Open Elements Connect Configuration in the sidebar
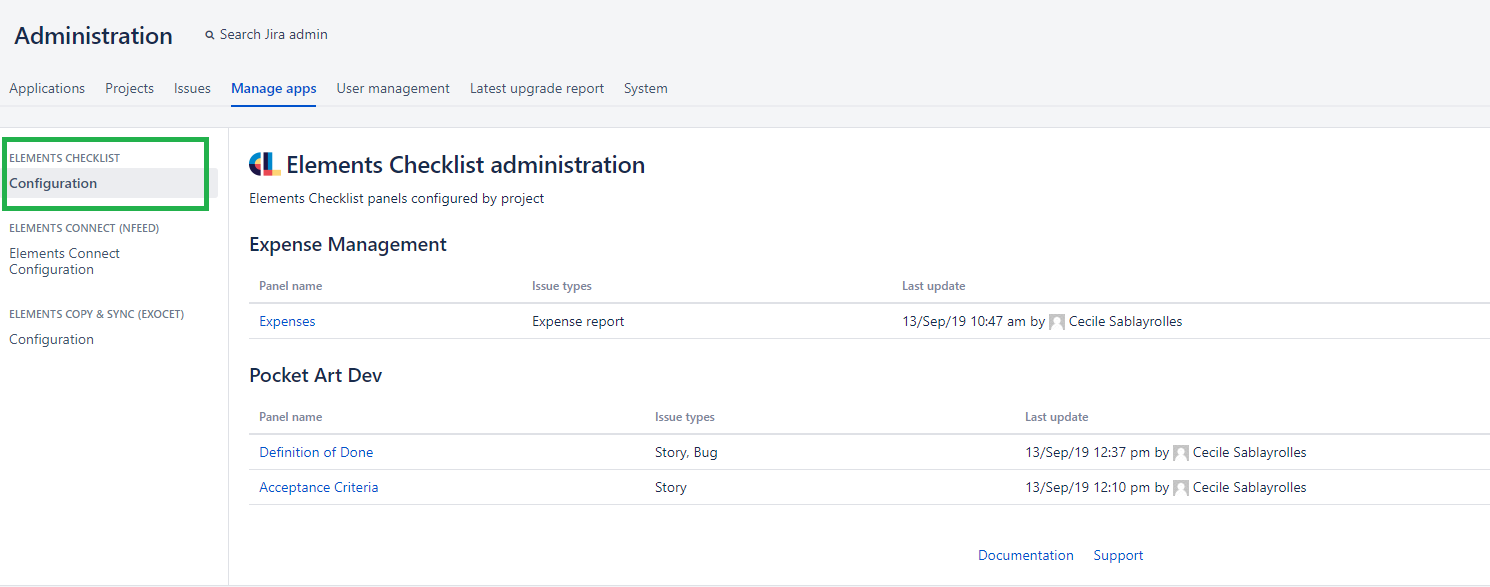Image resolution: width=1490 pixels, height=587 pixels. (x=64, y=261)
